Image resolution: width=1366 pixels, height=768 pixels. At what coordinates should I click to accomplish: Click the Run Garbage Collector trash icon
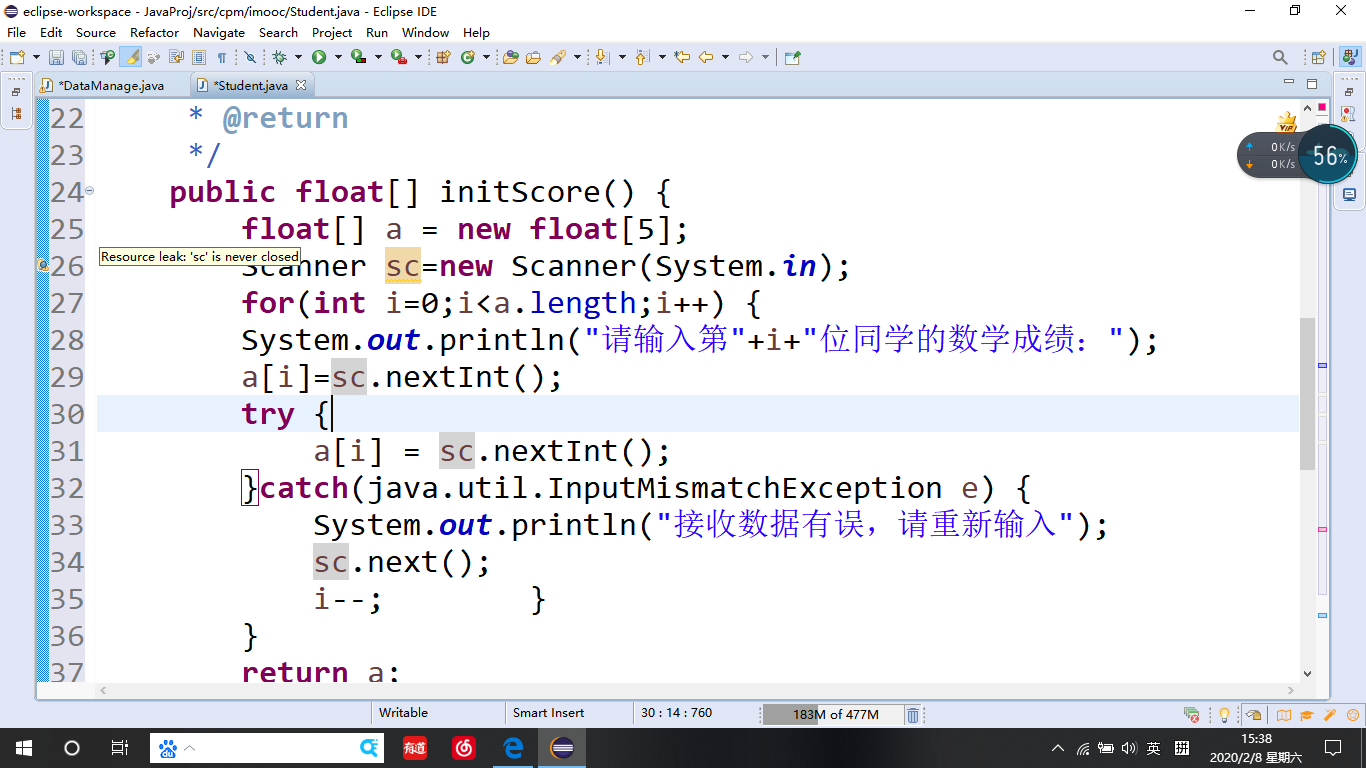pyautogui.click(x=913, y=714)
